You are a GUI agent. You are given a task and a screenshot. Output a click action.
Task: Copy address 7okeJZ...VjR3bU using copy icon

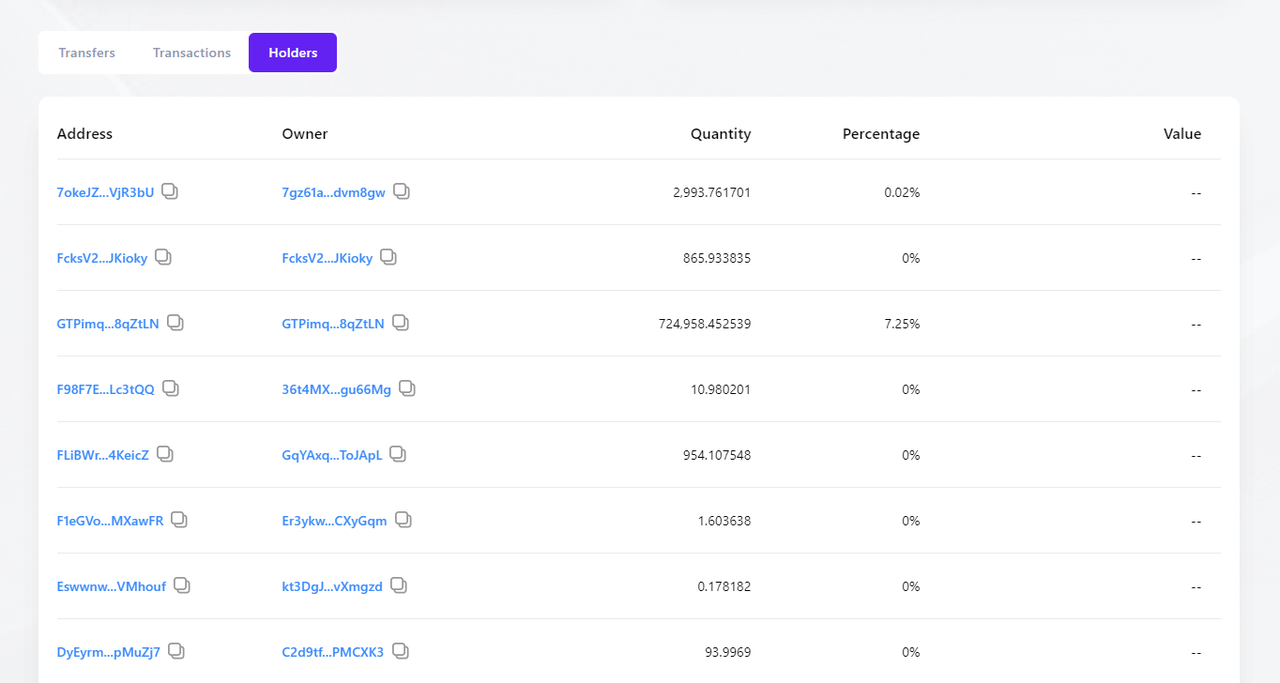170,191
